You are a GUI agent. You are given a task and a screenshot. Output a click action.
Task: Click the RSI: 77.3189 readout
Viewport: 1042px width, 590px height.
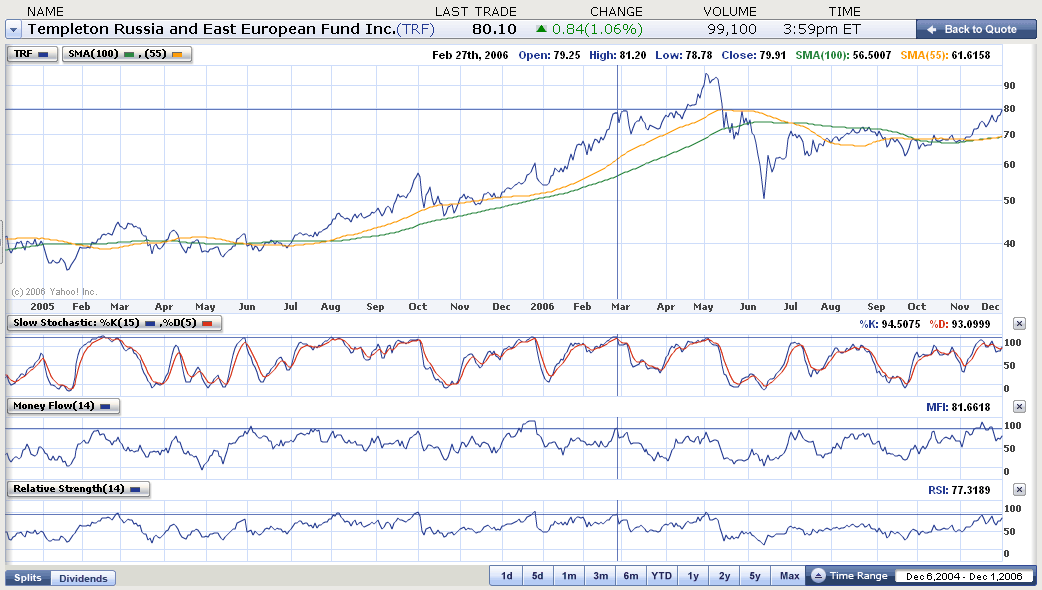[x=959, y=490]
